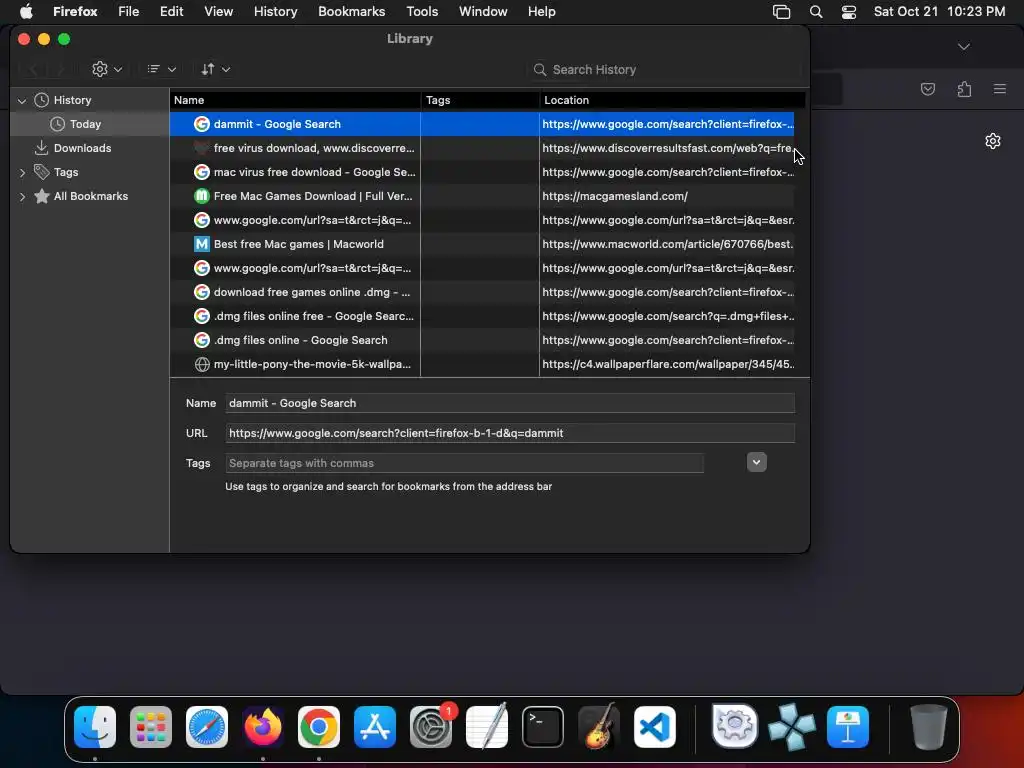1024x768 pixels.
Task: Open the tab list chevron in Firefox window
Action: pos(963,46)
